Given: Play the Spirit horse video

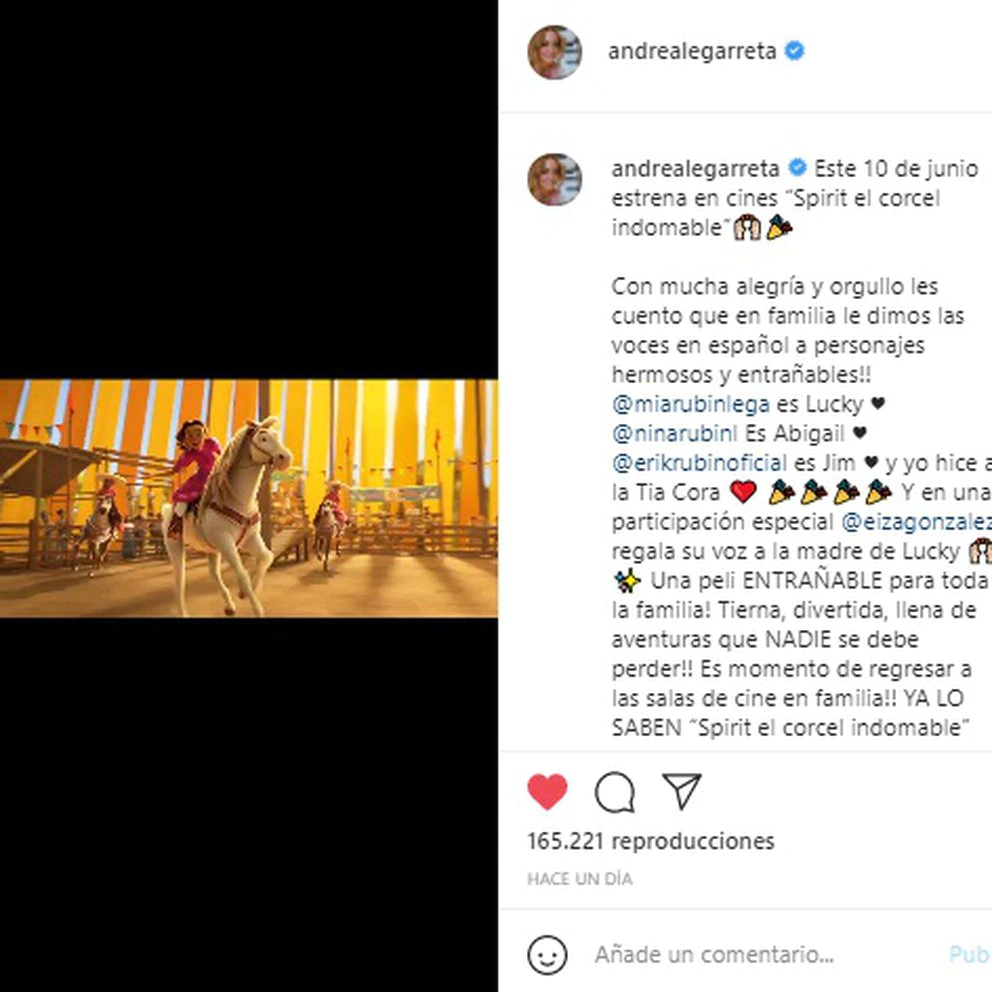Looking at the screenshot, I should (x=249, y=498).
